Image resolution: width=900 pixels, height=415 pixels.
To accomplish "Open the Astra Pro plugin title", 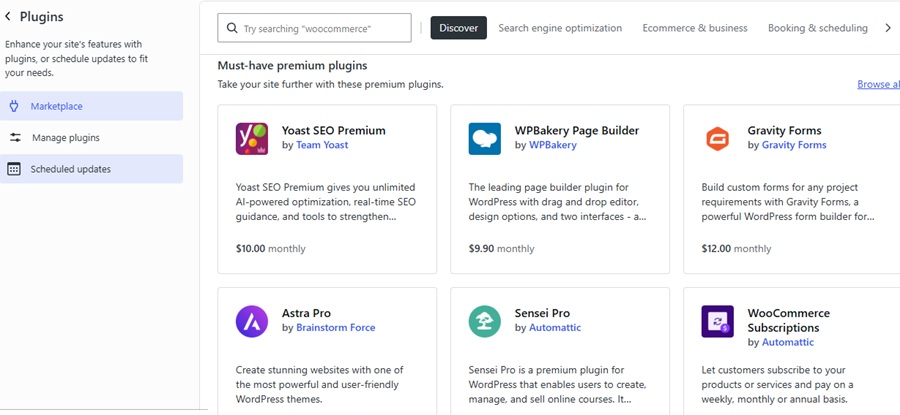I will tap(306, 313).
